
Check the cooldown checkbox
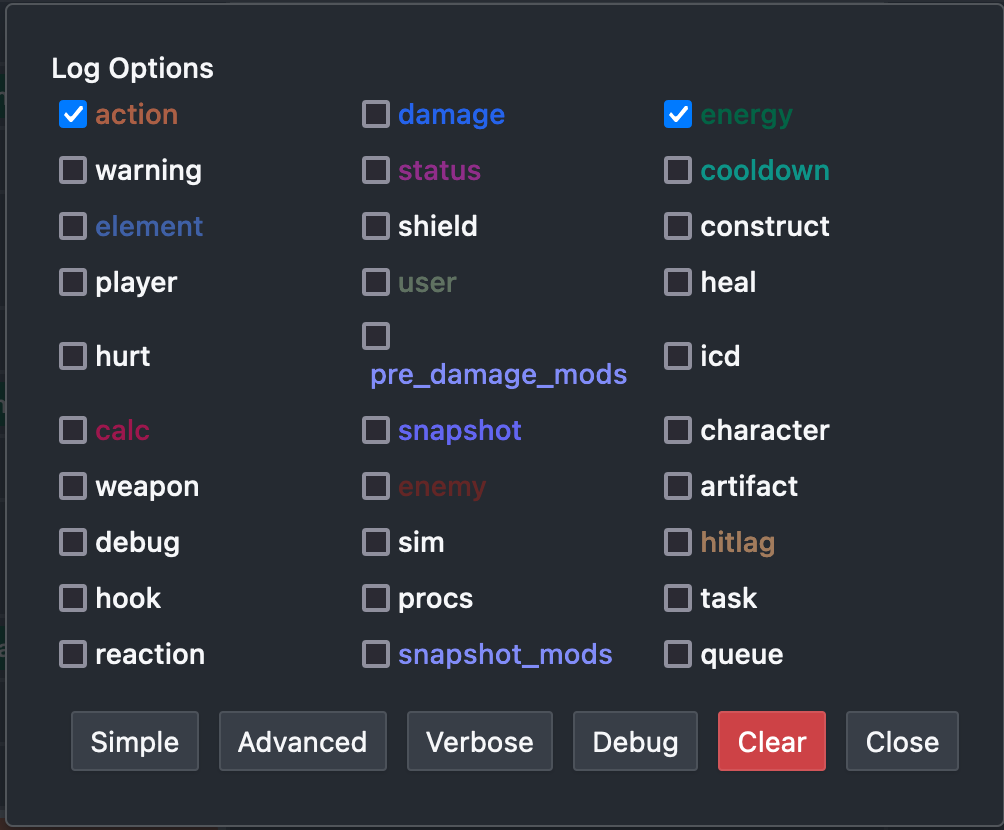[x=677, y=170]
